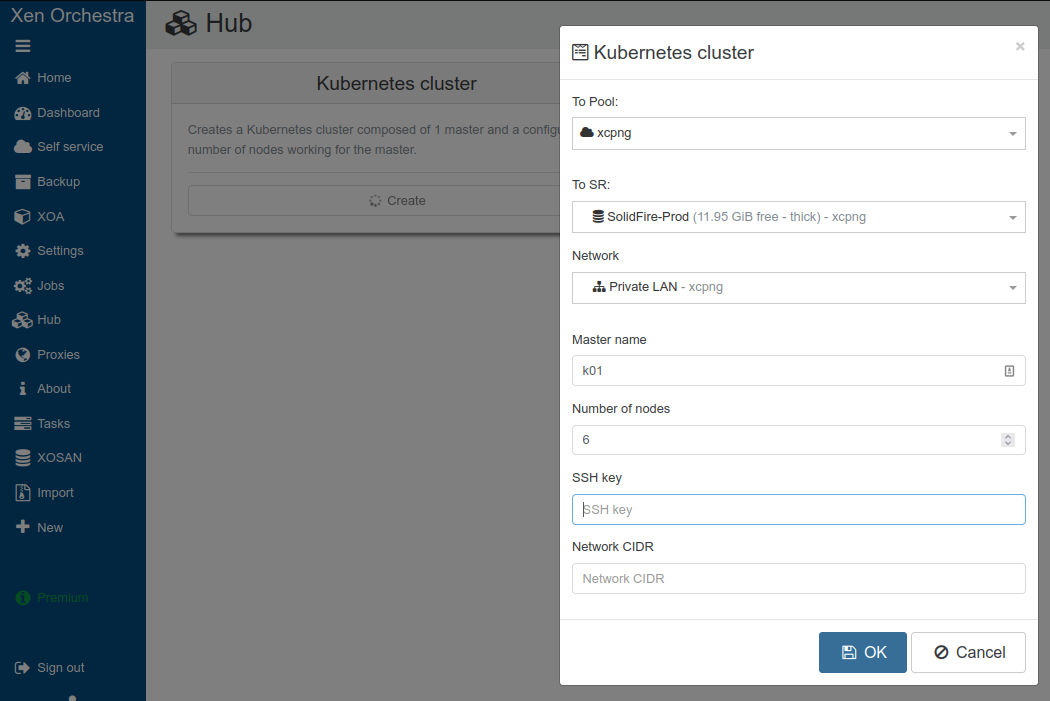Screen dimensions: 1050x701
Task: Click the XOA cube icon
Action: click(x=23, y=216)
